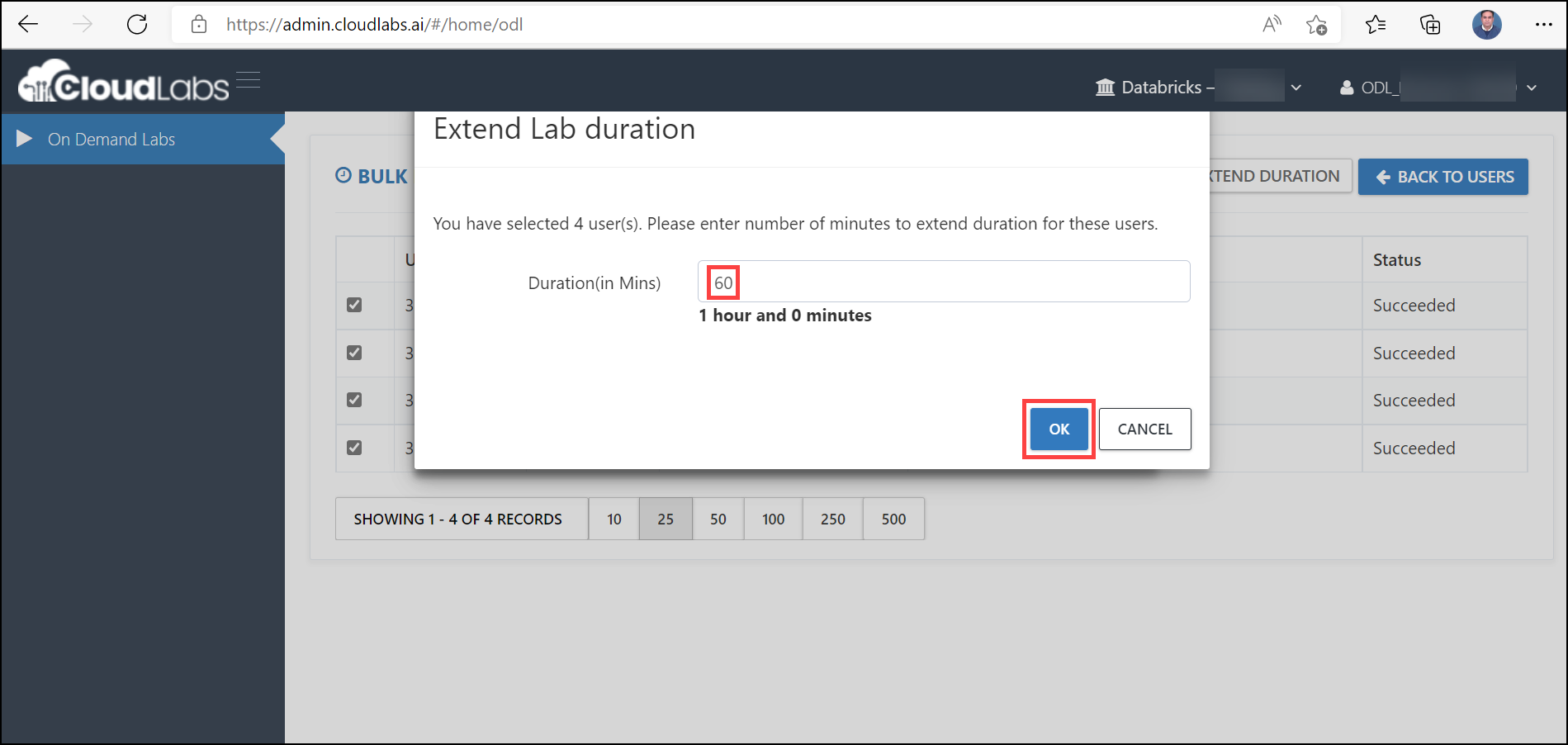The width and height of the screenshot is (1568, 745).
Task: Click the EXTEND DURATION button behind dialog
Action: coord(1281,176)
